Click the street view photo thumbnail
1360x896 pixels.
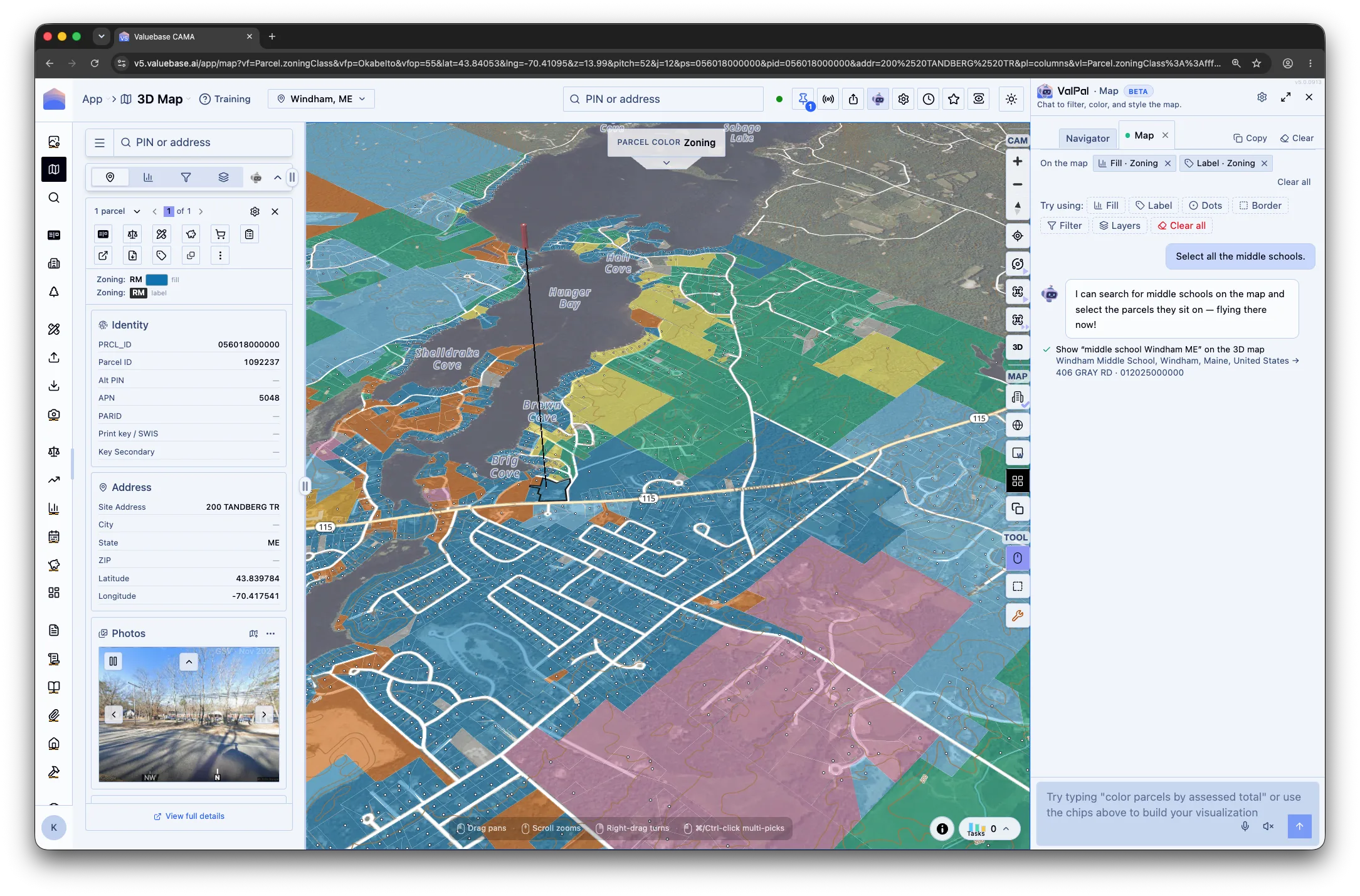pyautogui.click(x=189, y=715)
